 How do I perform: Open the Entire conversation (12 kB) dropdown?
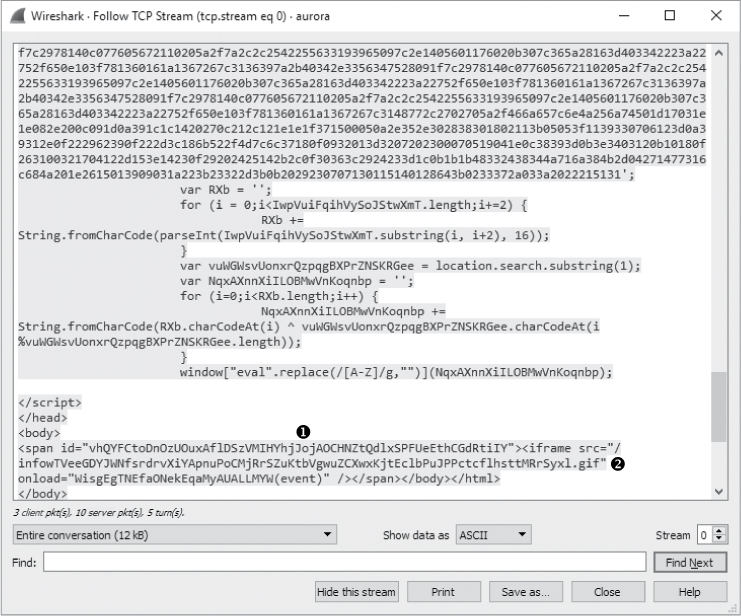[x=174, y=535]
